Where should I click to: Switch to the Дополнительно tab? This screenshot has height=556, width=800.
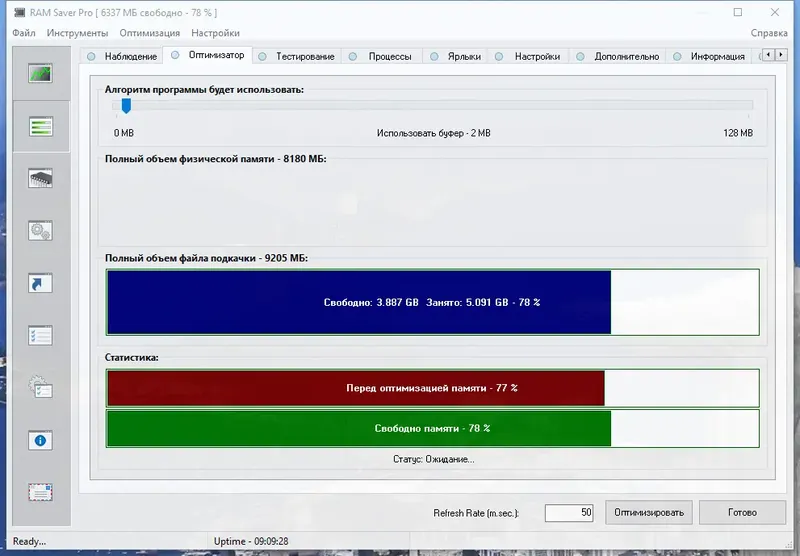[618, 56]
